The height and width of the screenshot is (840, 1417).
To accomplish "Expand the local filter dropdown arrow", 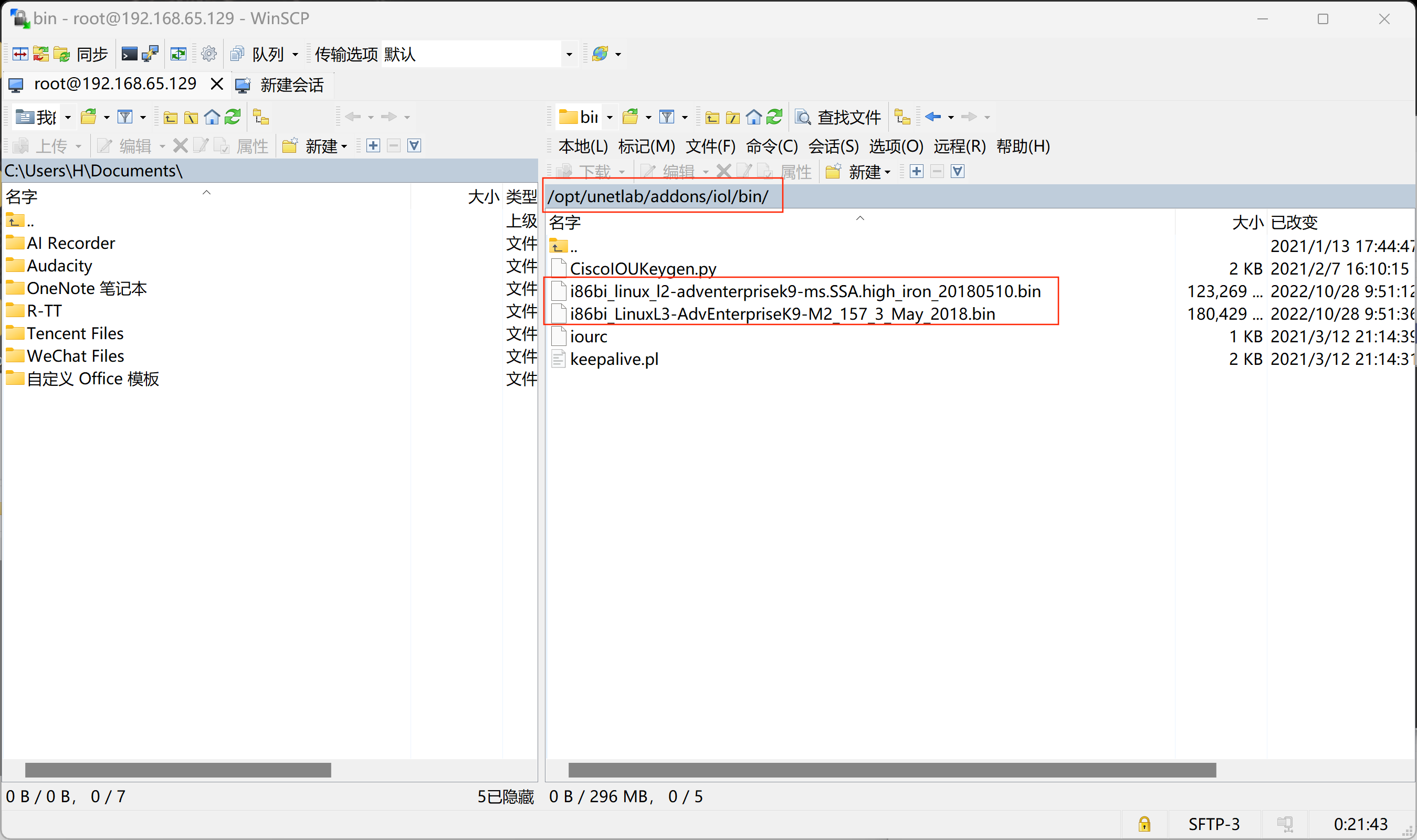I will (x=143, y=118).
